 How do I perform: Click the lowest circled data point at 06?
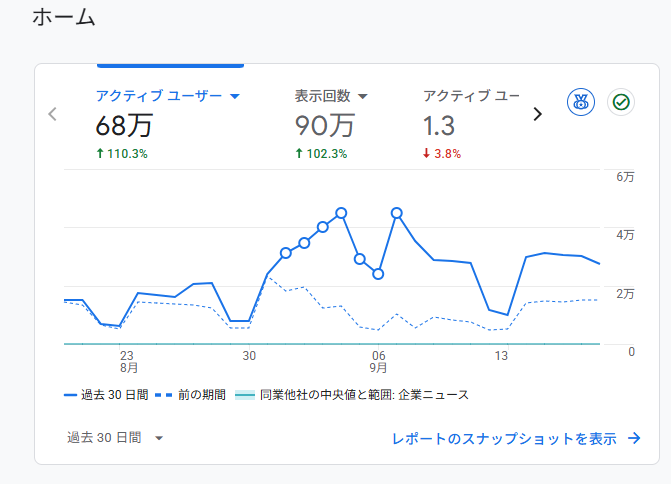[x=378, y=274]
